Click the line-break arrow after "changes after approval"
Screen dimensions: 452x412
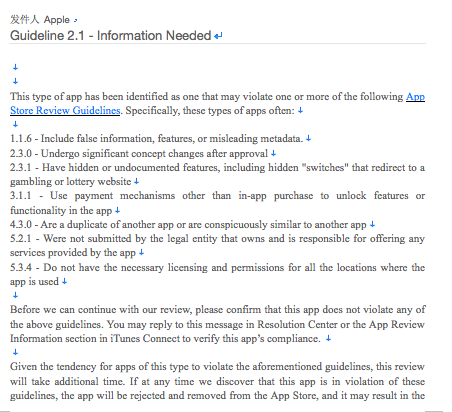tap(273, 153)
